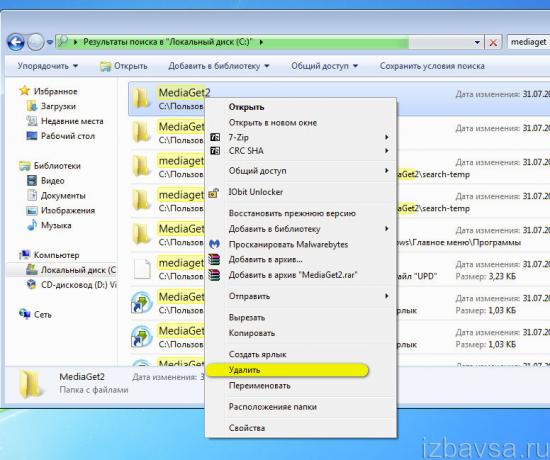Expand Общий доступ submenu in context menu

click(x=301, y=171)
